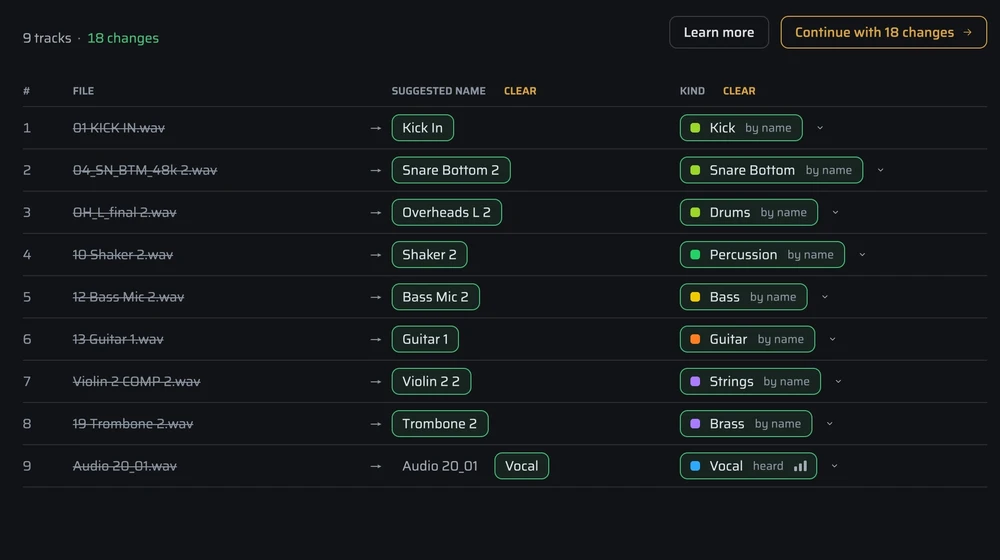Toggle the Bass Mic 2 suggested name

click(435, 297)
